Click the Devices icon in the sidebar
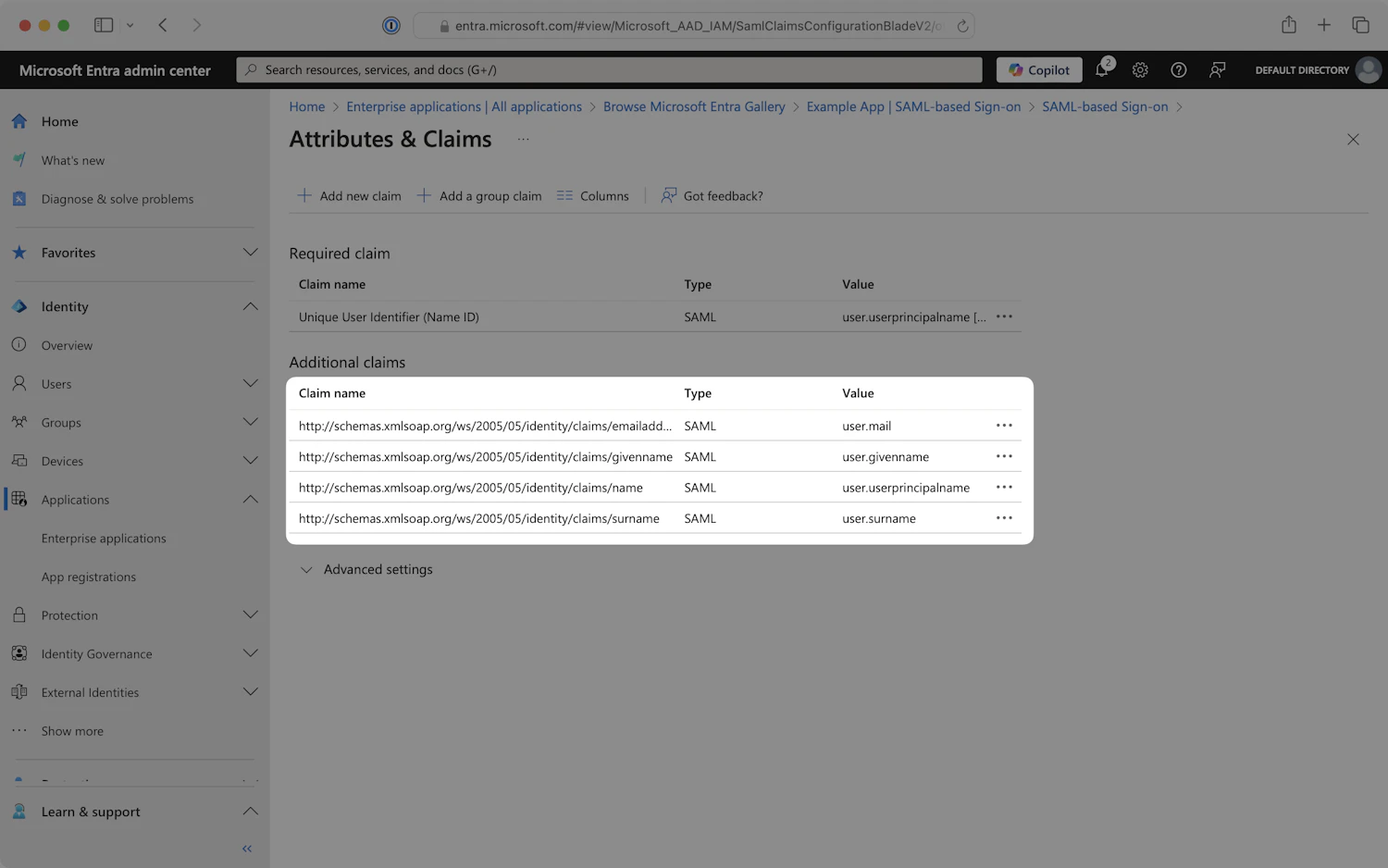 19,461
